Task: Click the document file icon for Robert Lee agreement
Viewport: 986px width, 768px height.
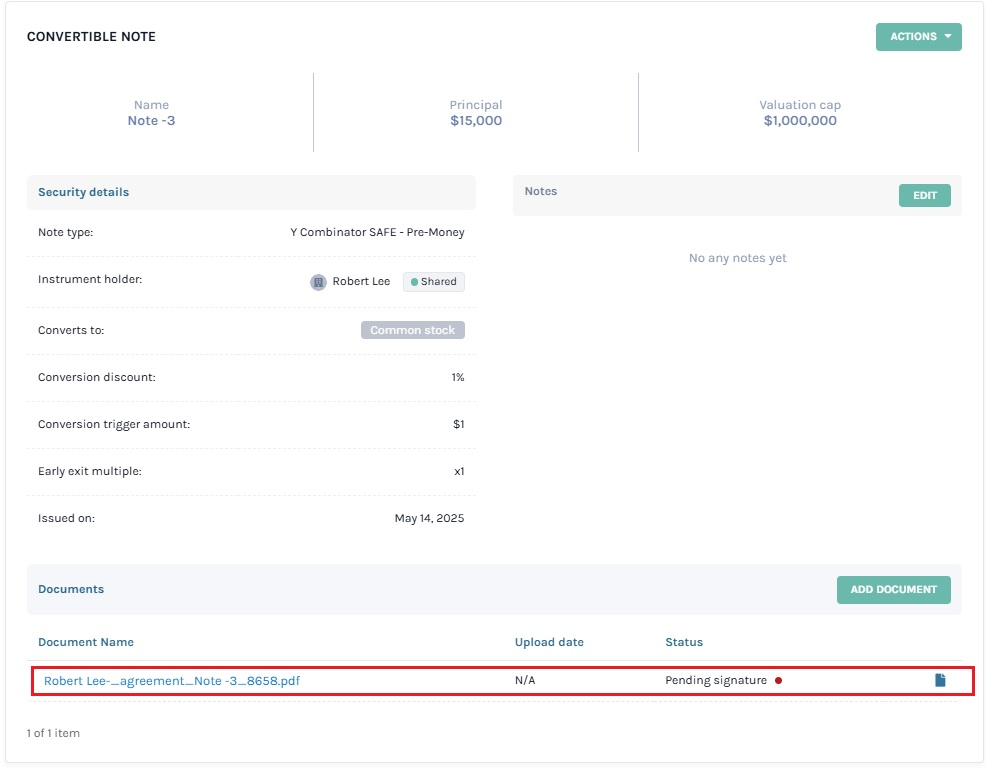Action: (x=940, y=680)
